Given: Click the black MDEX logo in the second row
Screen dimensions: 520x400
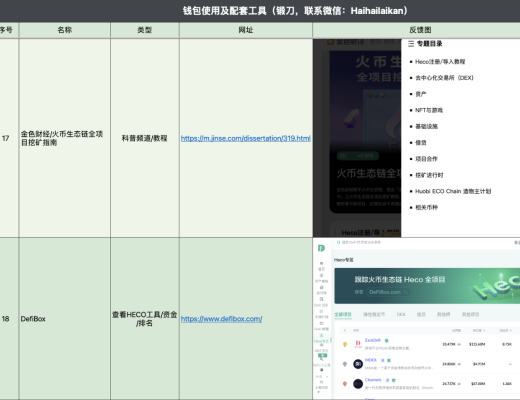Looking at the screenshot, I should click(358, 364).
